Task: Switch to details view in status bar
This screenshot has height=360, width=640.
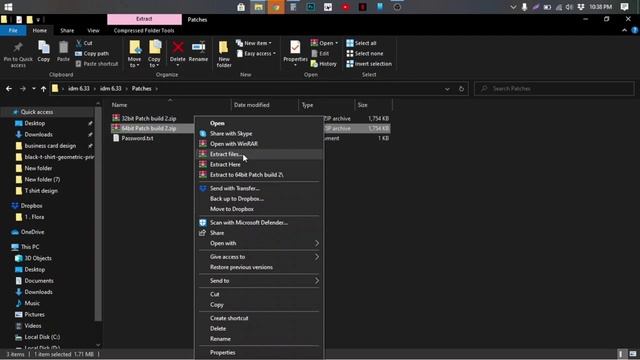Action: tap(620, 354)
